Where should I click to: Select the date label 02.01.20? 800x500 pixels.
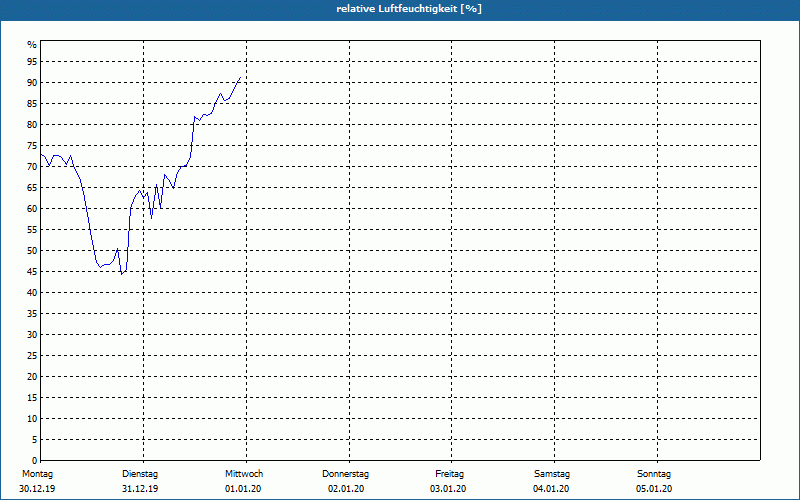346,489
